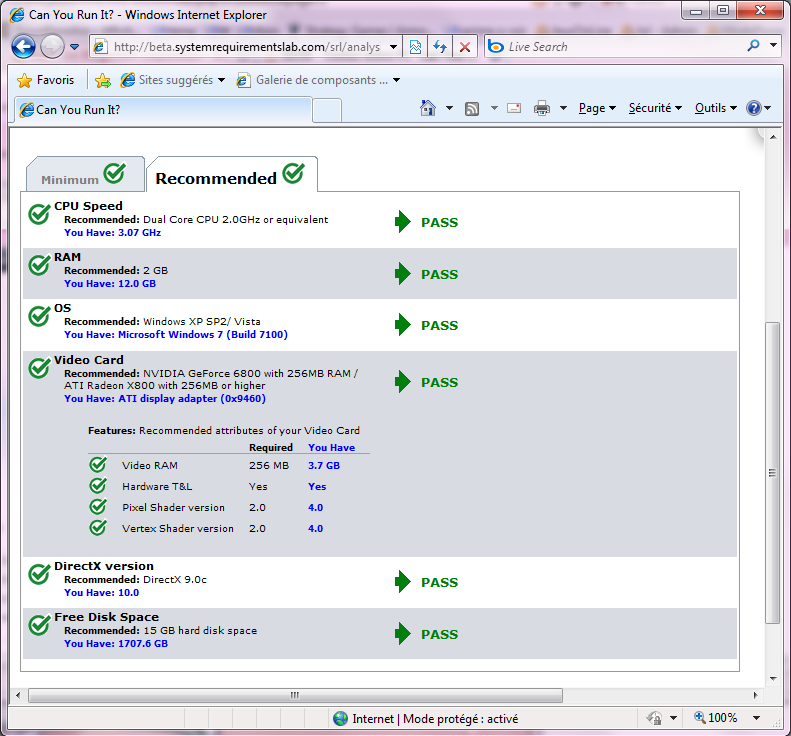Click the Internet Explorer title bar icon
This screenshot has width=791, height=736.
tap(17, 15)
